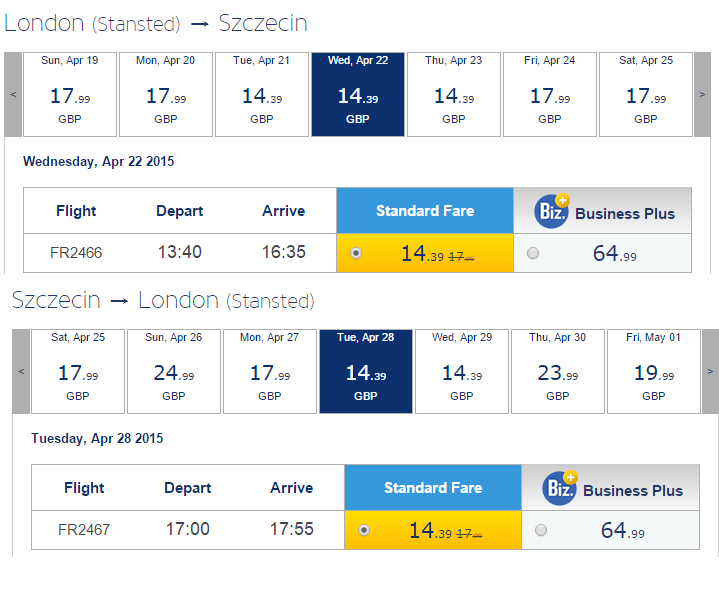Show earlier outbound dates with left arrow
The width and height of the screenshot is (719, 600).
(x=13, y=94)
